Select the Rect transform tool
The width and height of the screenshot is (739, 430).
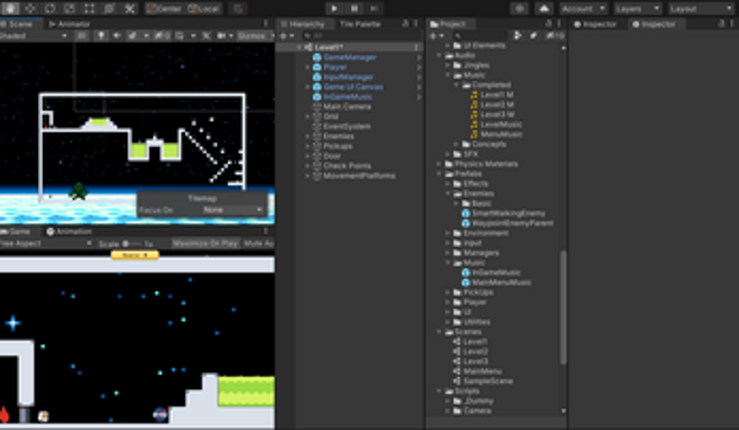[90, 8]
